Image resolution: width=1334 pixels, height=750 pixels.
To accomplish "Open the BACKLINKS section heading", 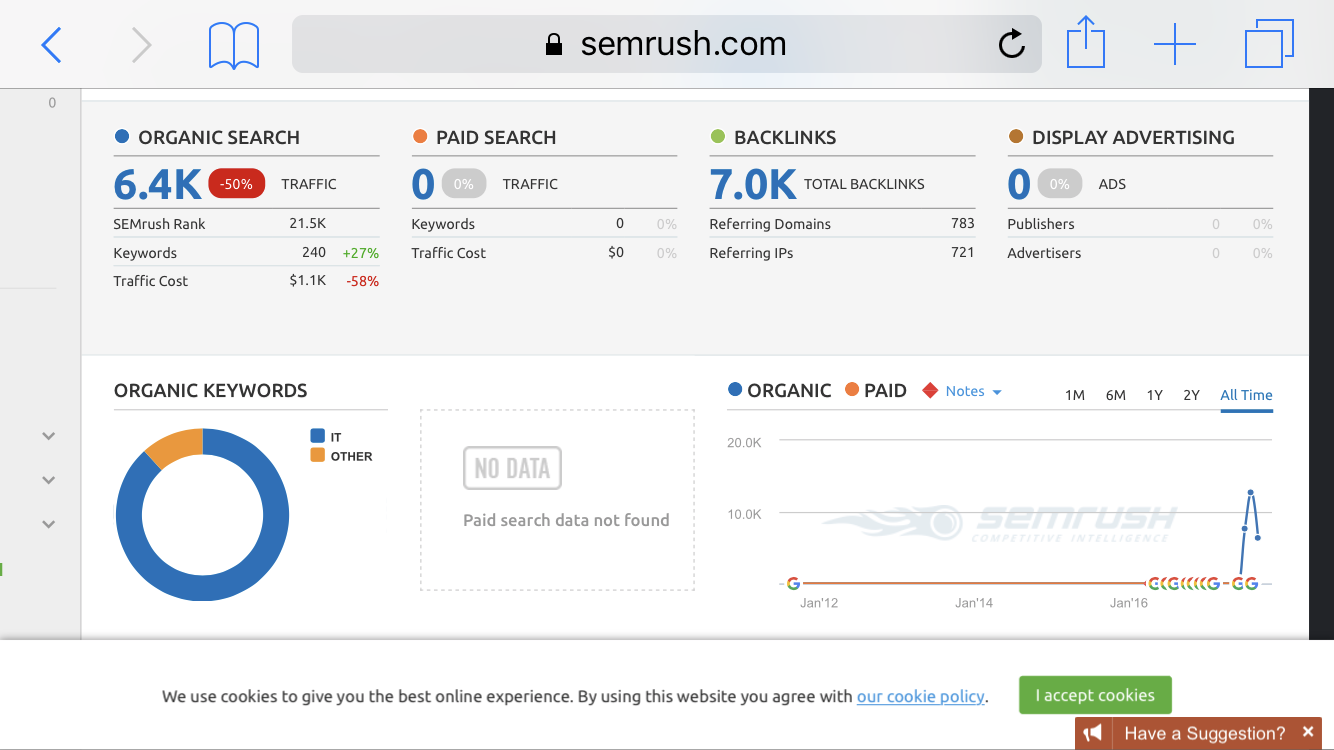I will 785,137.
